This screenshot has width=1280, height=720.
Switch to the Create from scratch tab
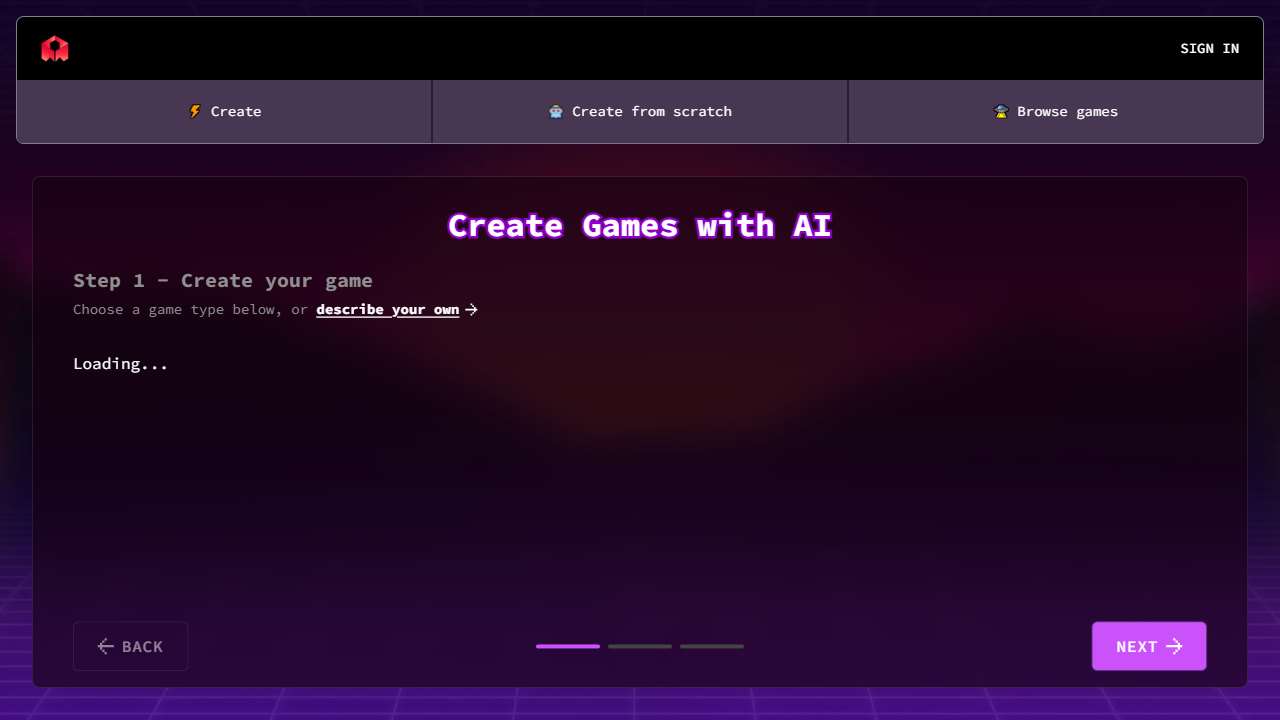click(x=640, y=112)
